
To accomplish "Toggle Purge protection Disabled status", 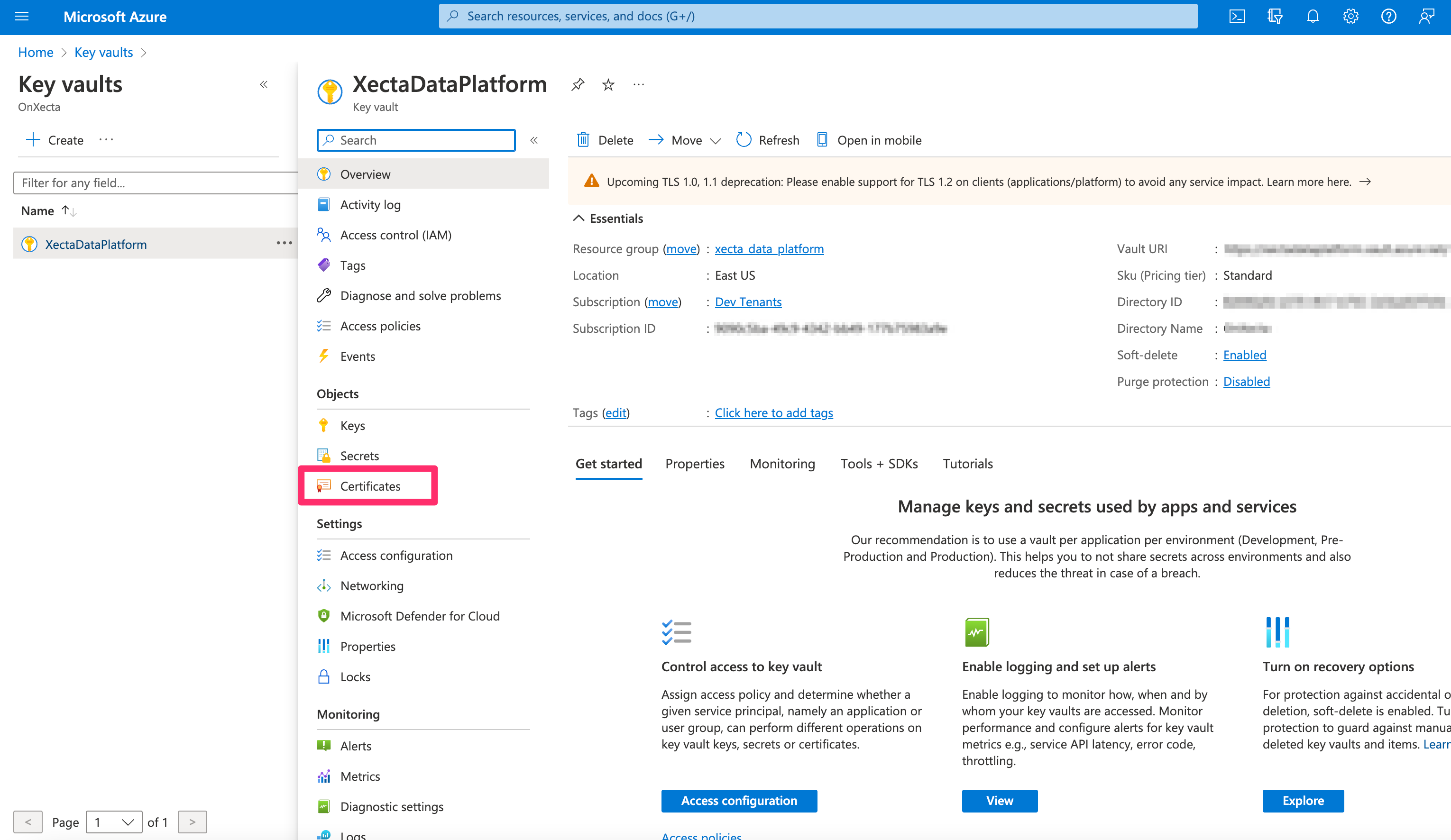I will click(1246, 381).
